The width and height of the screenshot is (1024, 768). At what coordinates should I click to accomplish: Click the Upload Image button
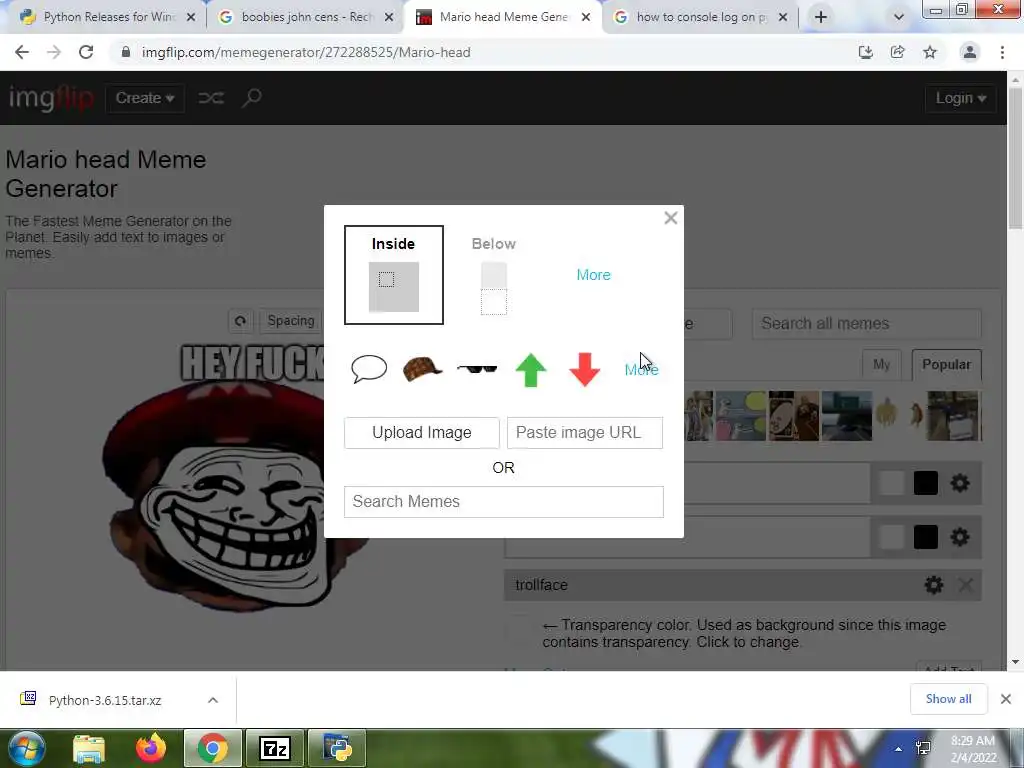(x=422, y=433)
